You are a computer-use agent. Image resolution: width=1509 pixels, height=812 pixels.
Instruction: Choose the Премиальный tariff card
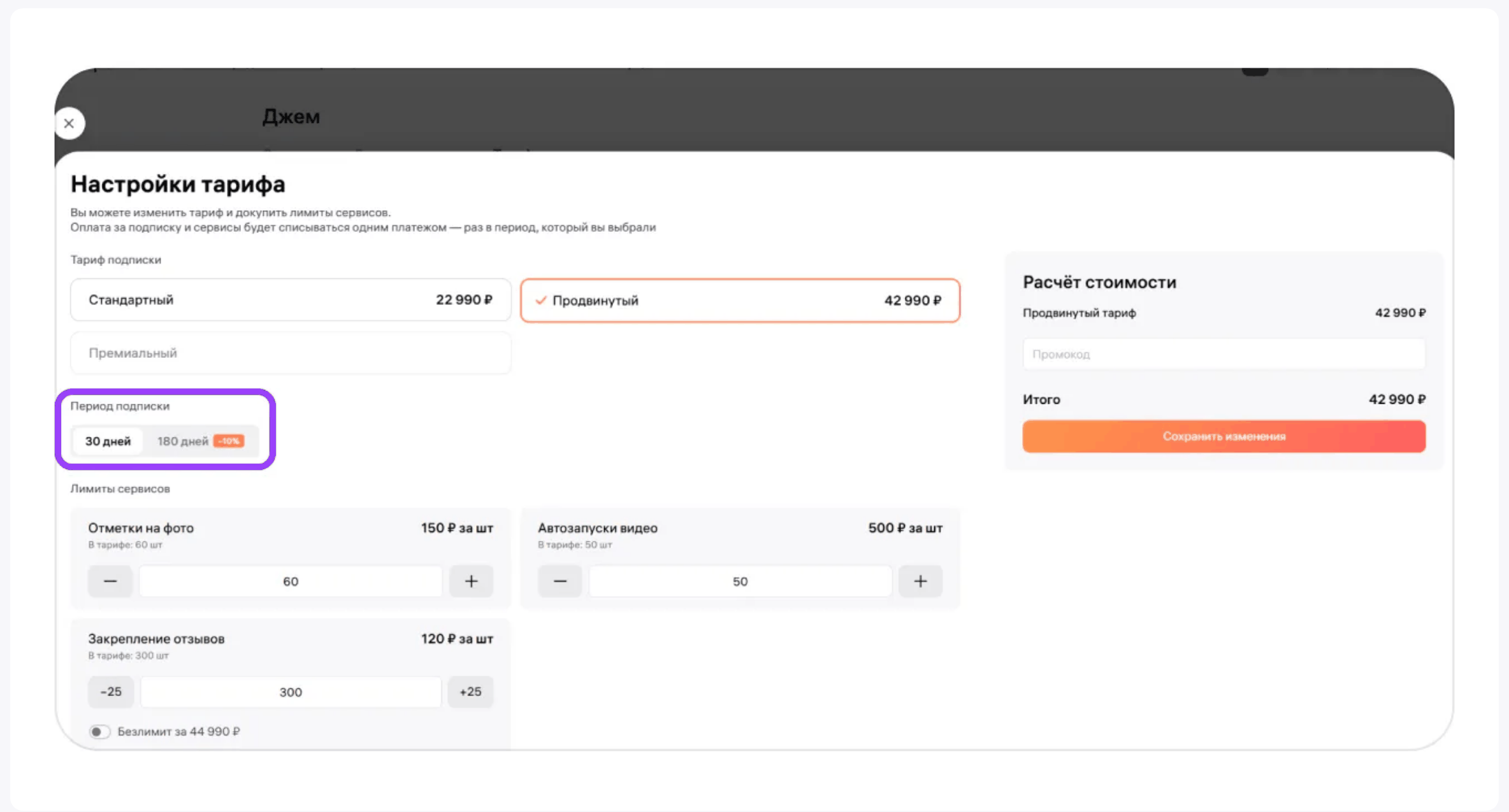[291, 353]
